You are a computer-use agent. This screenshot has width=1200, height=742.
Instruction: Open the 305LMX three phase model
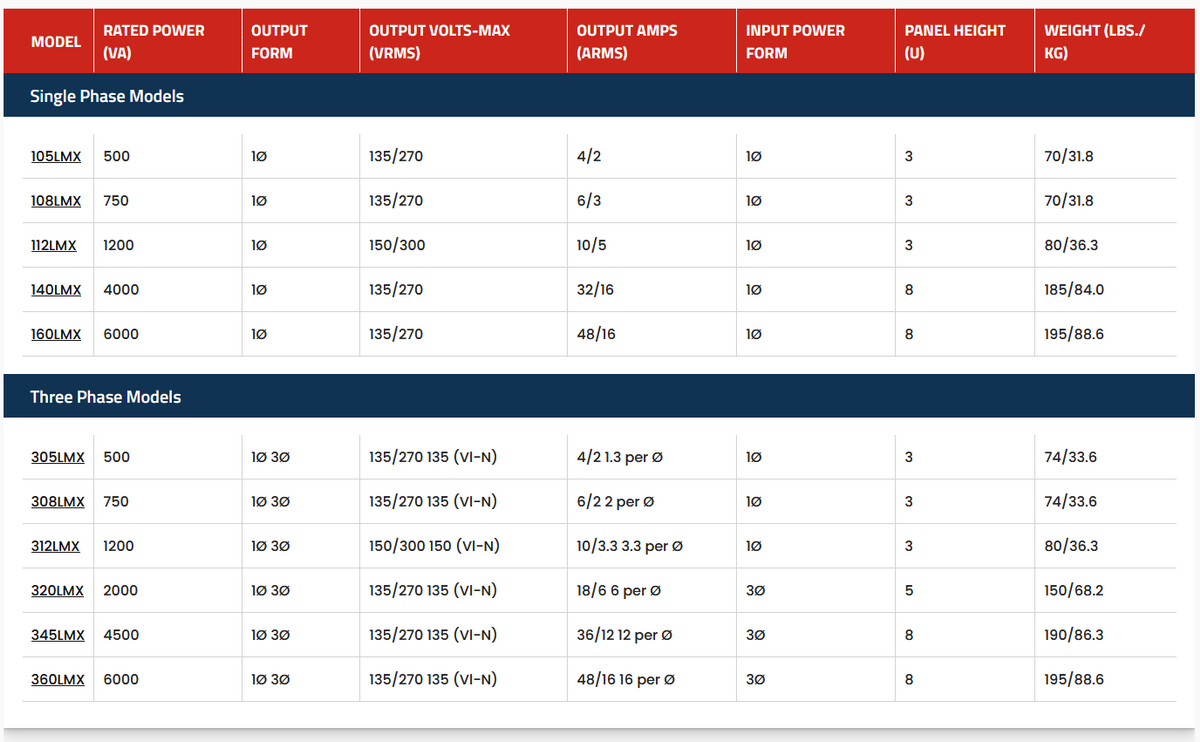pos(57,457)
